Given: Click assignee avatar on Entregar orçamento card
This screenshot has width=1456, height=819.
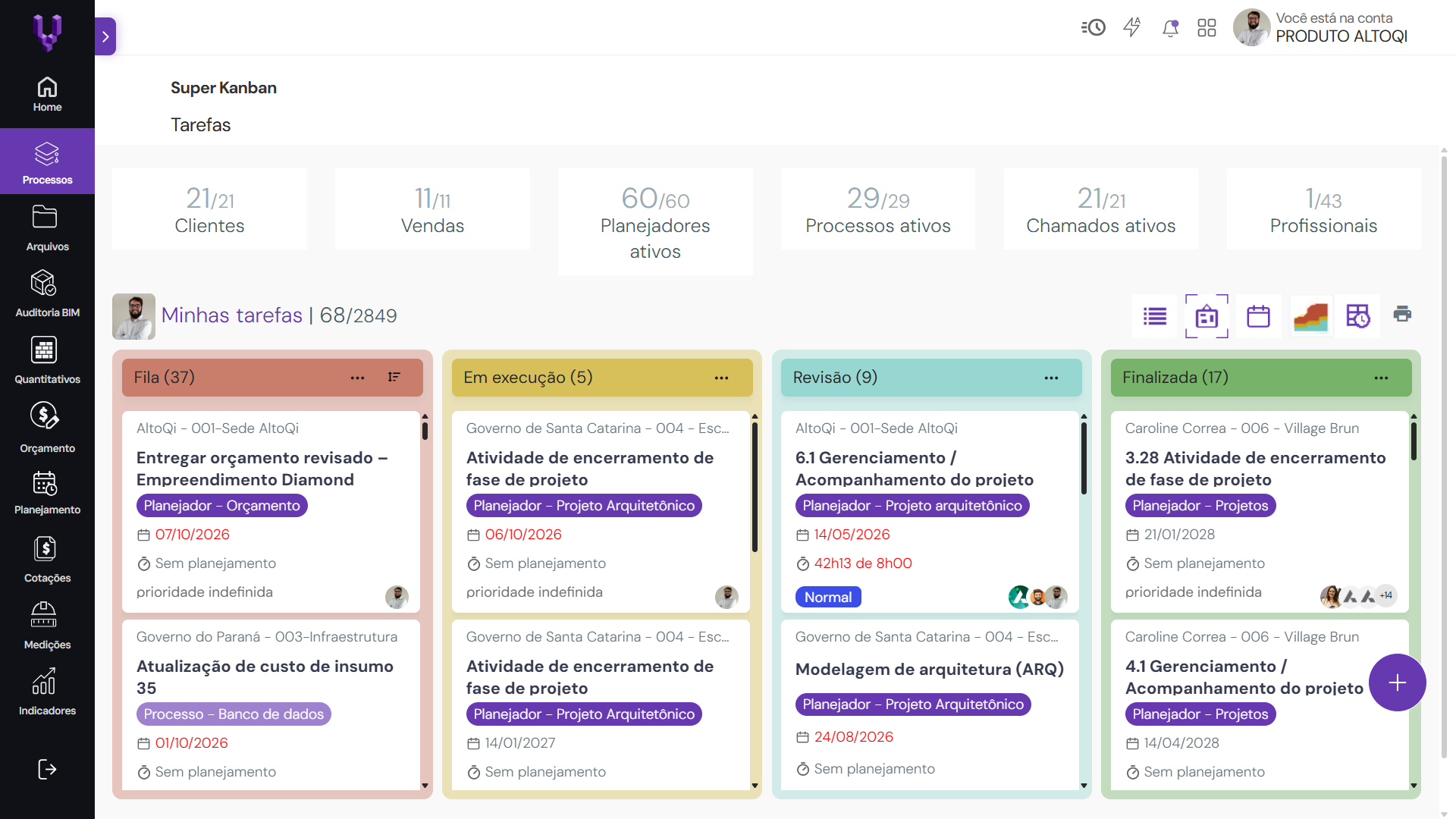Looking at the screenshot, I should coord(397,598).
